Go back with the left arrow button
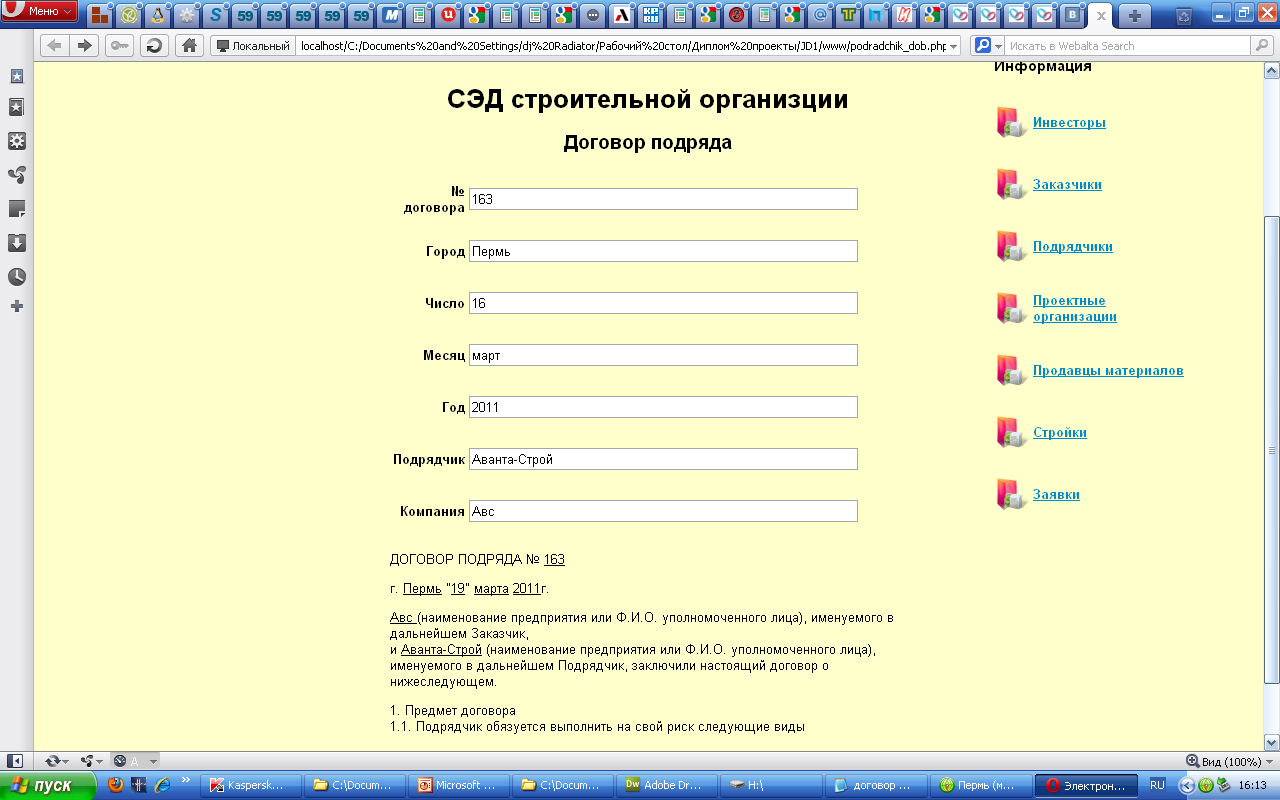The width and height of the screenshot is (1280, 800). (54, 46)
